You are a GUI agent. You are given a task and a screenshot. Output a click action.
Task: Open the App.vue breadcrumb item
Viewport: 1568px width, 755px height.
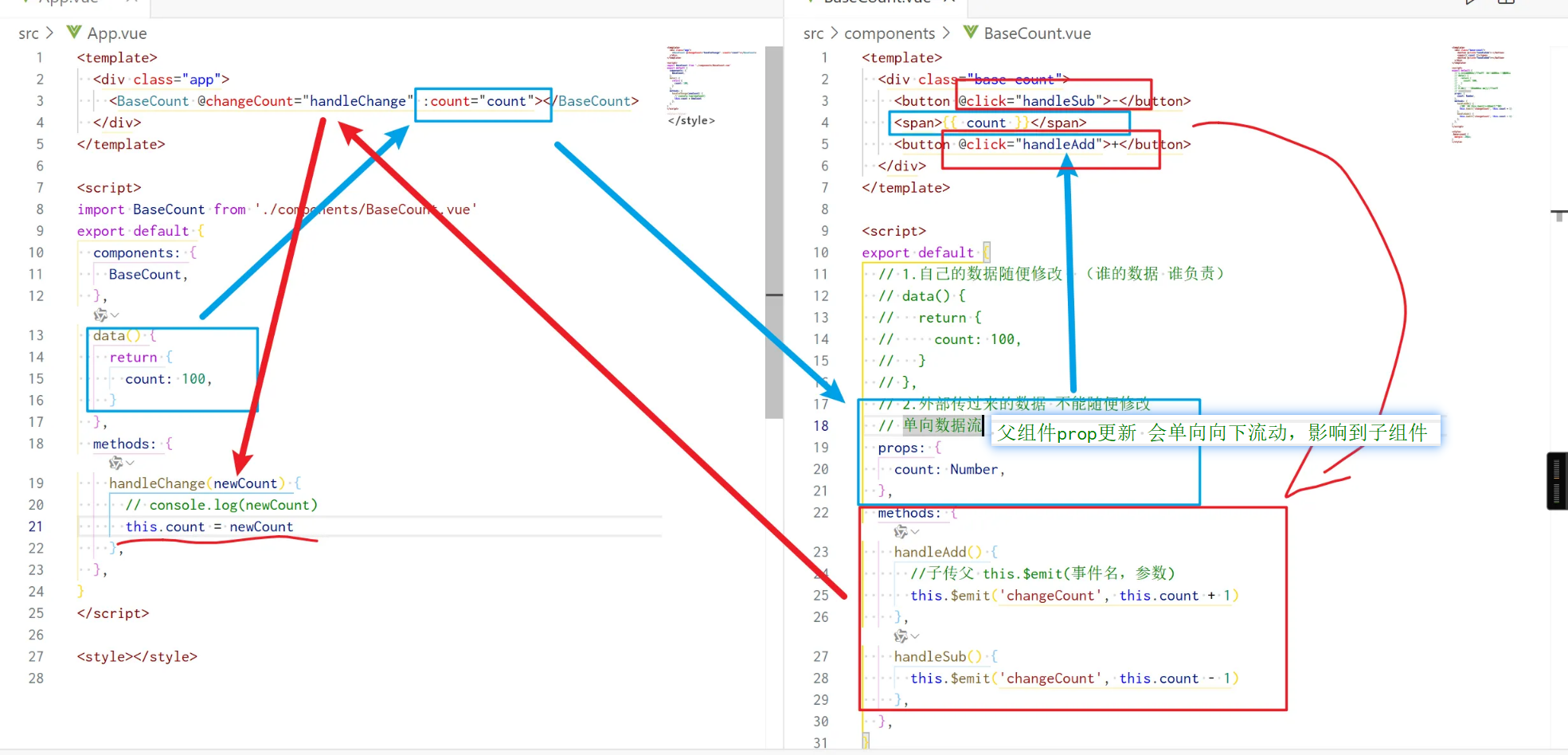tap(117, 33)
